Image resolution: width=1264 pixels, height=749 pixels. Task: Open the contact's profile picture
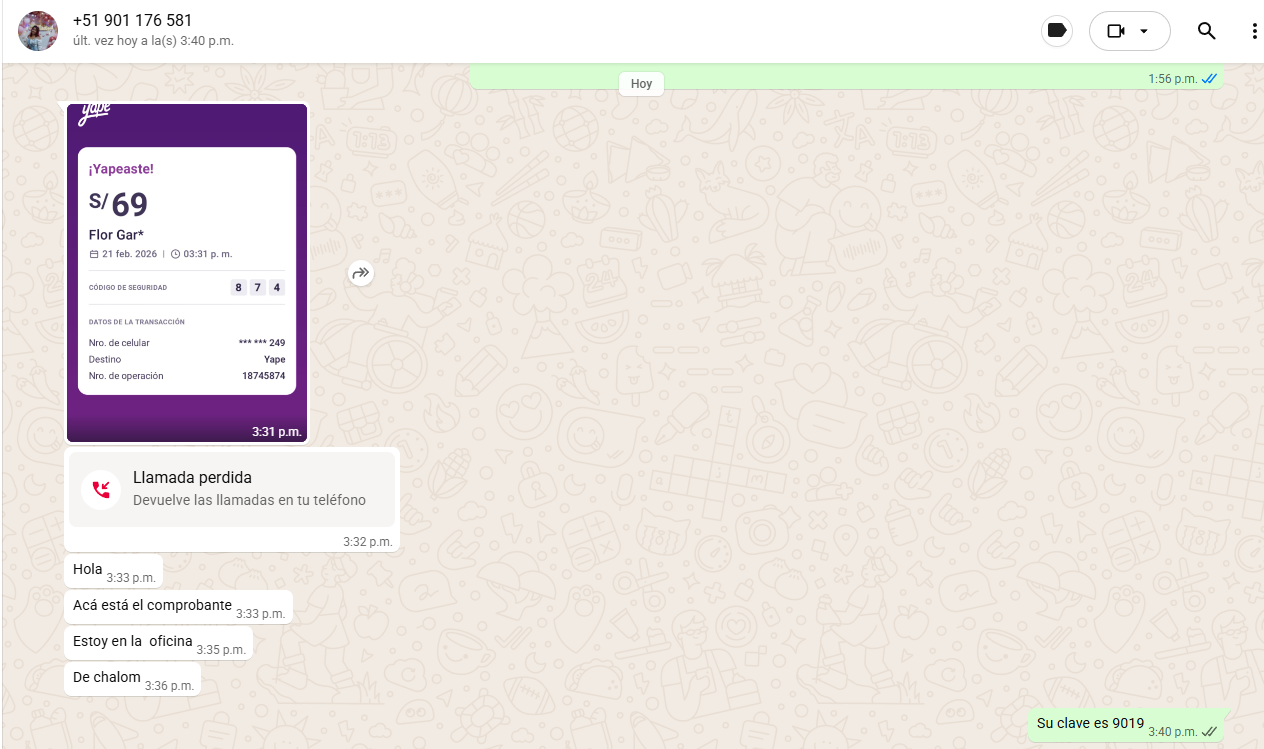coord(38,31)
